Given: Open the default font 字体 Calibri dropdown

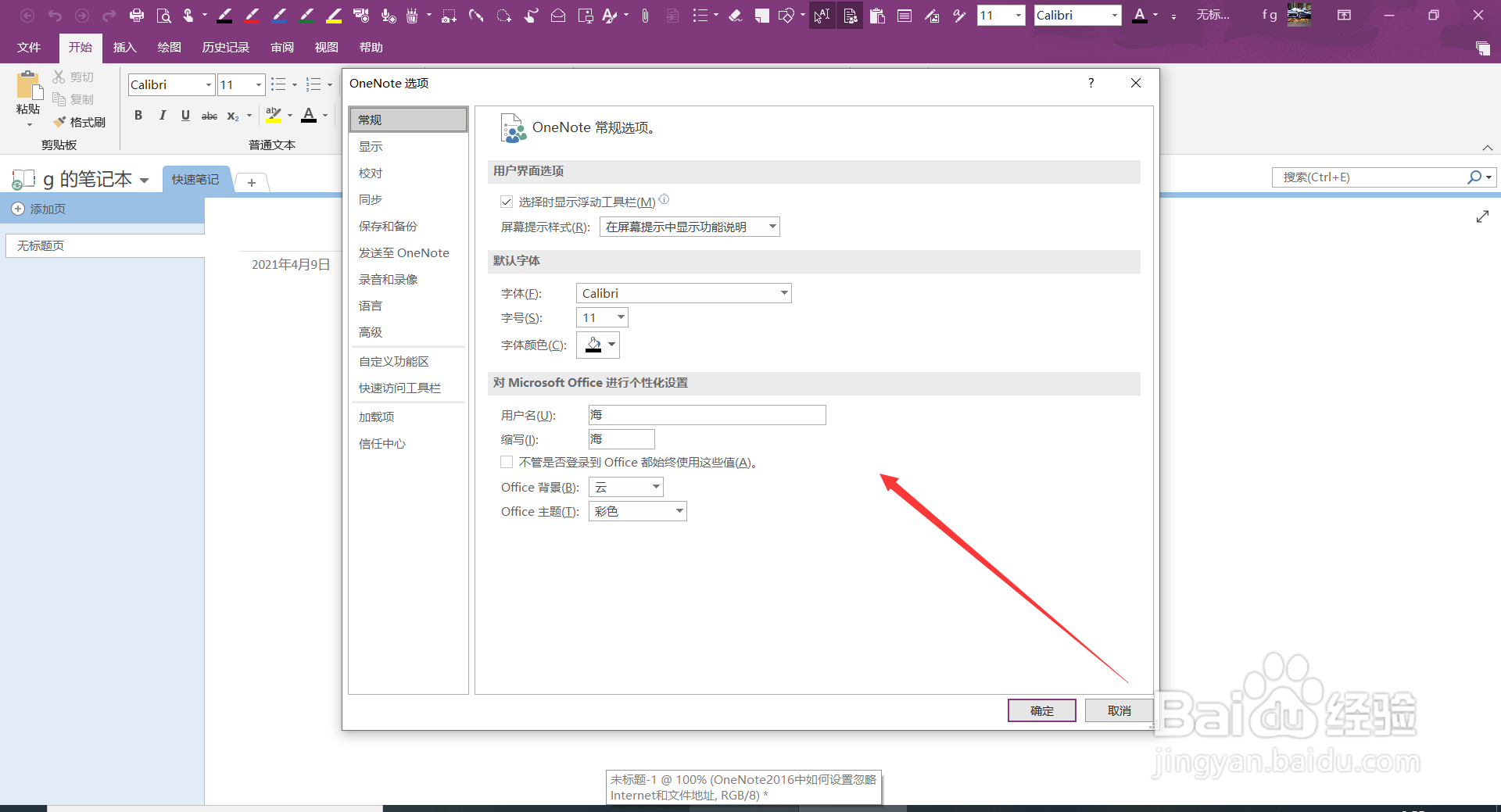Looking at the screenshot, I should coord(684,293).
